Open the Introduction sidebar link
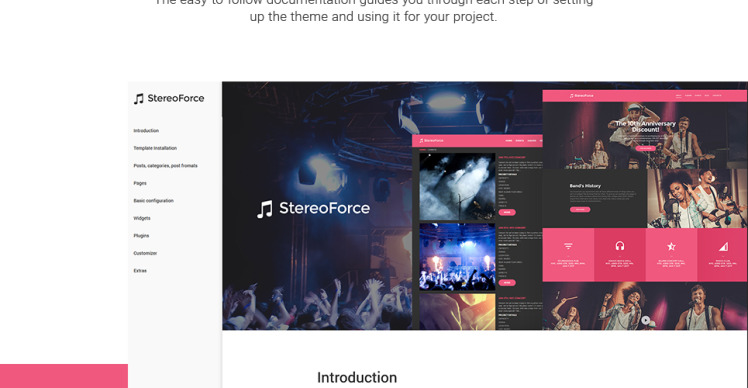Screen dimensions: 748x388 pos(146,131)
